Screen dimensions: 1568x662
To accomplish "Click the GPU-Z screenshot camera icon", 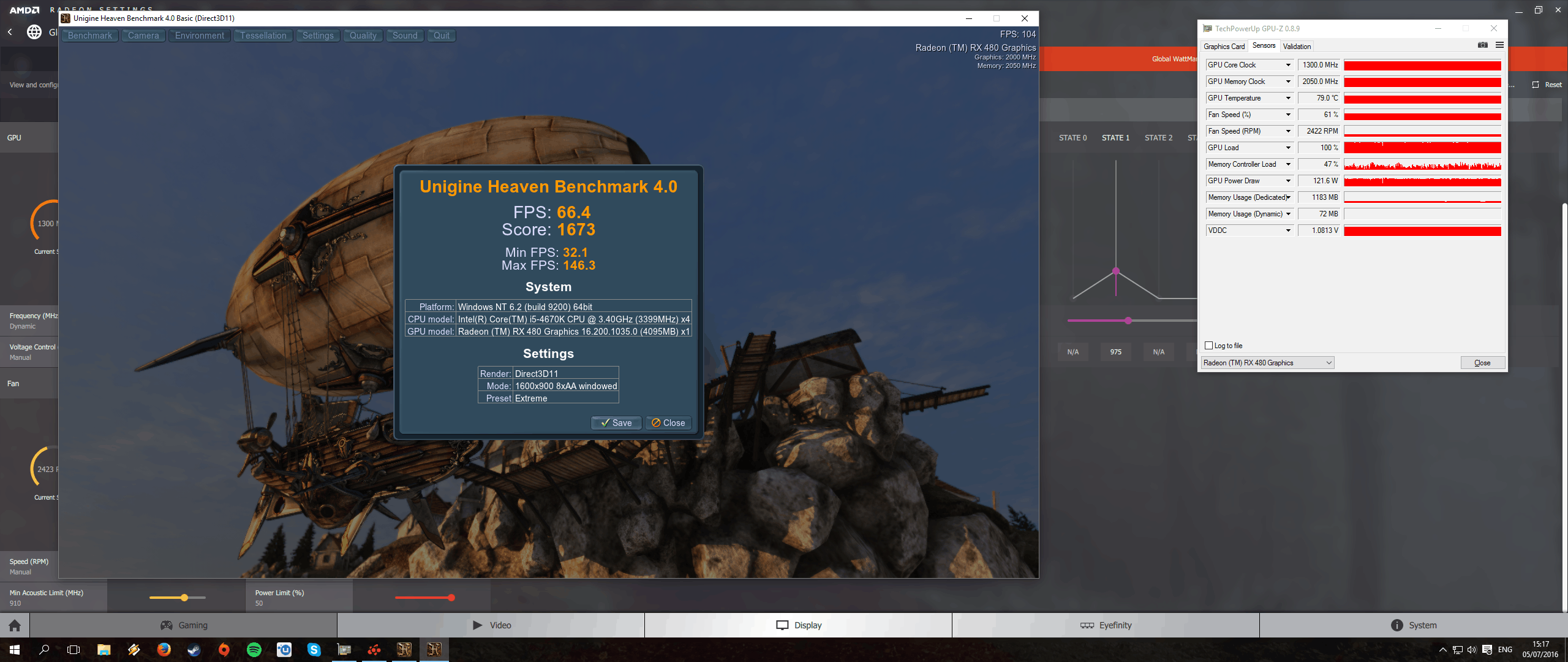I will [1482, 45].
